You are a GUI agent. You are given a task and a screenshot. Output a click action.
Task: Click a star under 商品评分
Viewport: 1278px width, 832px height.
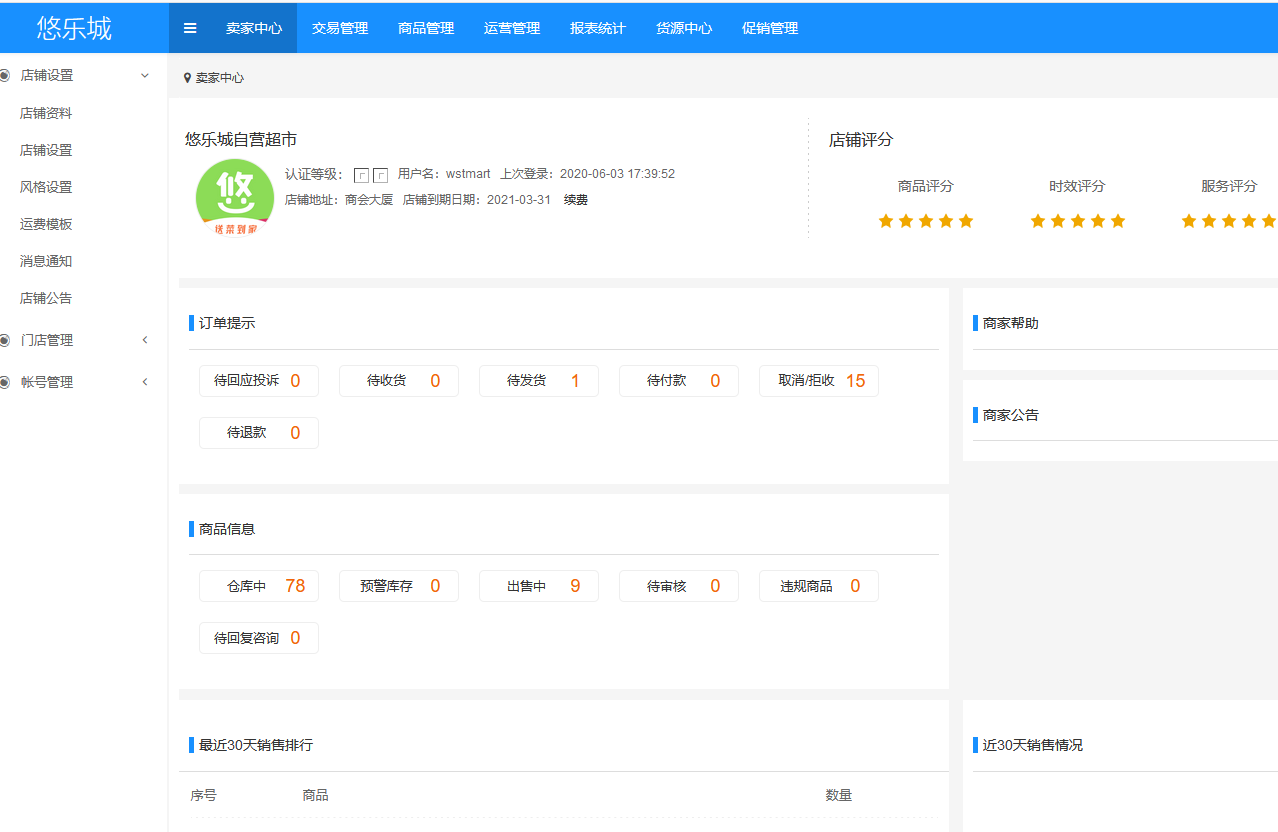point(925,220)
